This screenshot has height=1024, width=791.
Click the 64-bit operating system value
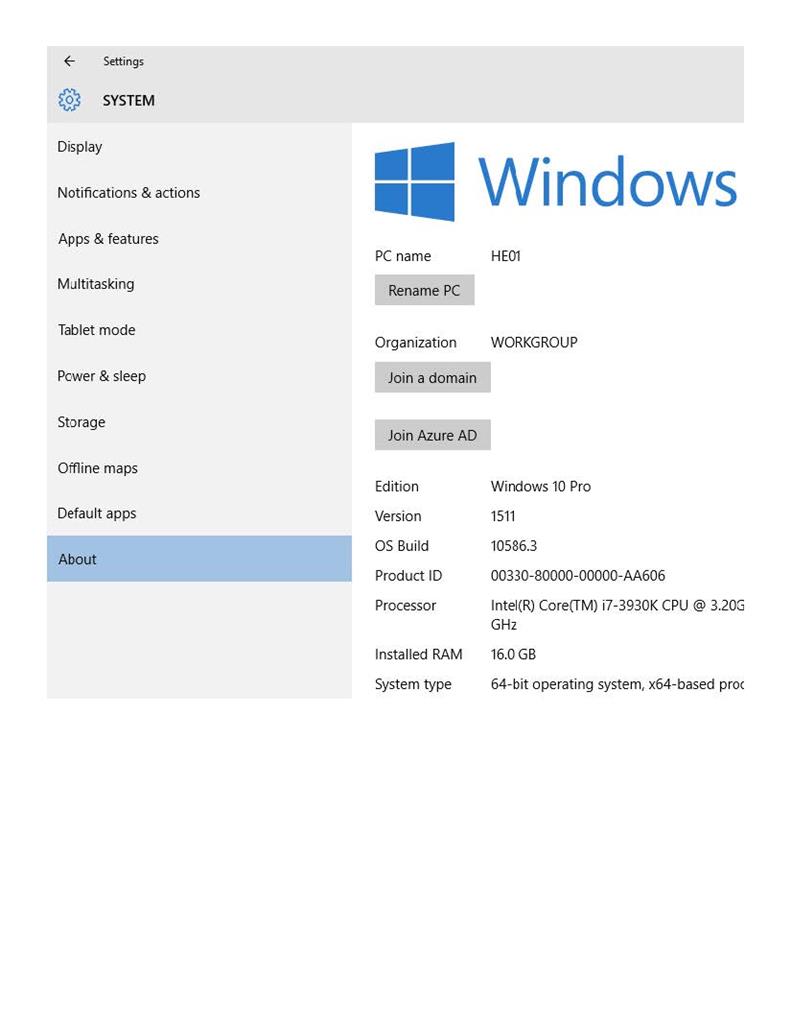click(617, 684)
